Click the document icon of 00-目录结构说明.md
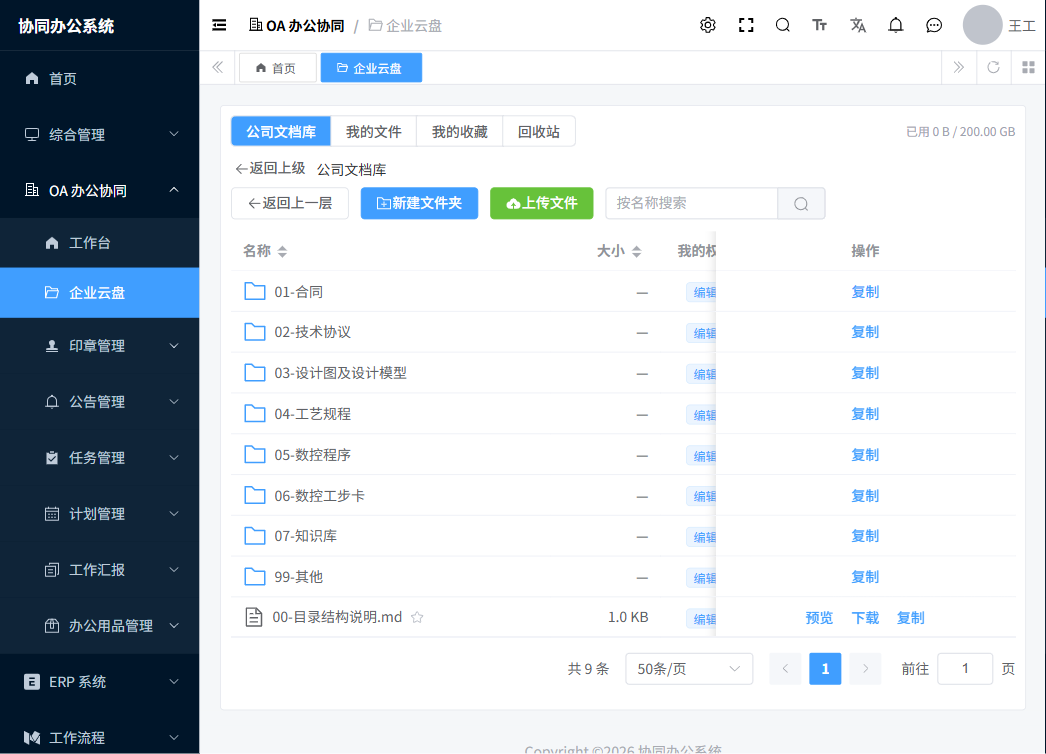Viewport: 1046px width, 754px height. [253, 617]
